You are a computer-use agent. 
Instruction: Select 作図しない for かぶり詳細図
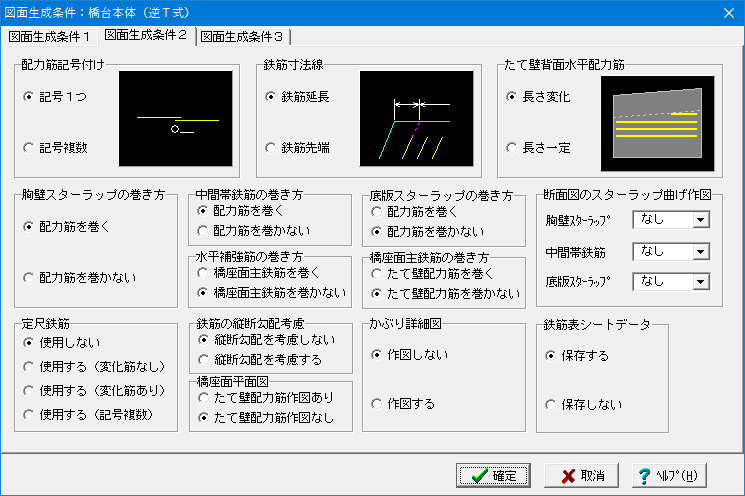tap(410, 354)
